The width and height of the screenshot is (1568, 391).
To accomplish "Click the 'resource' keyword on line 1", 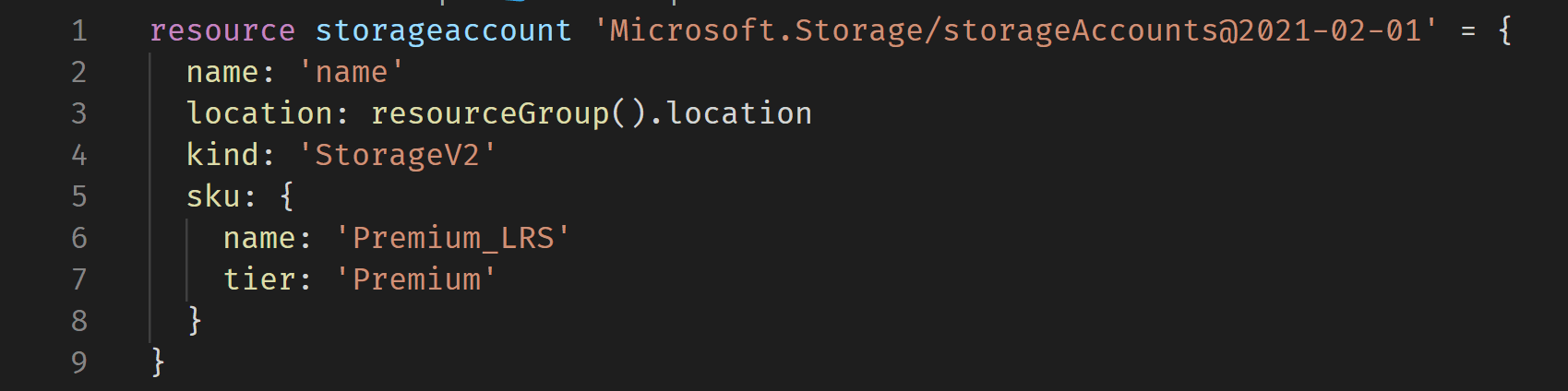I will point(222,30).
